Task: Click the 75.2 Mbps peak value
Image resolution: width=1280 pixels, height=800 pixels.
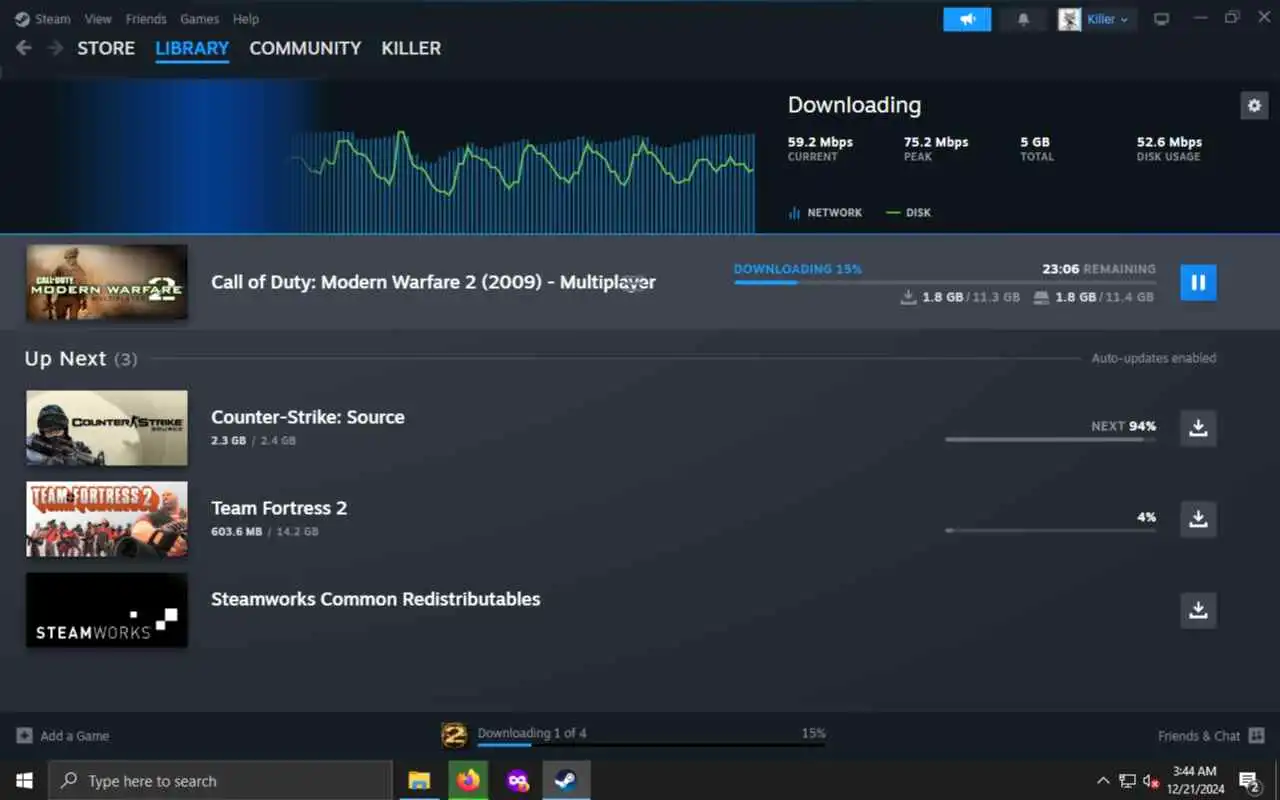Action: coord(936,142)
